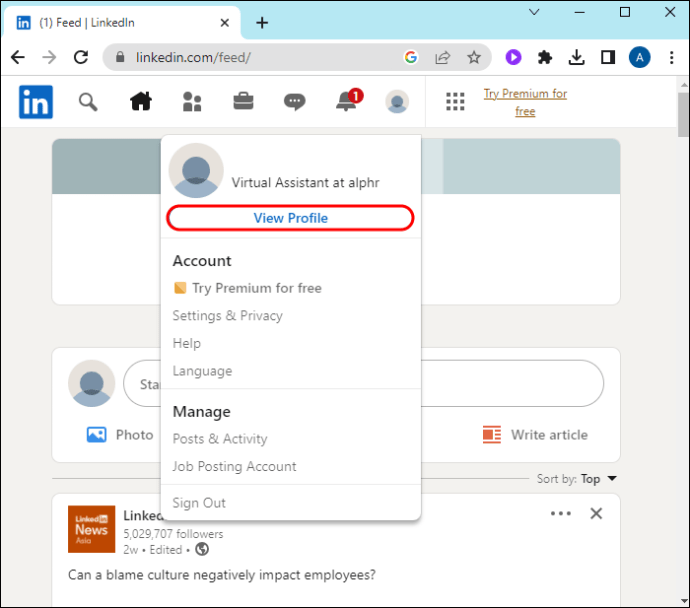
Task: Open the Downloads icon in the toolbar
Action: coord(576,57)
